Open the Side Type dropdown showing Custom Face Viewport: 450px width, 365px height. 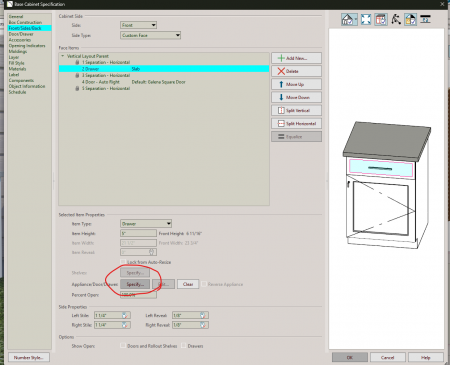click(150, 35)
